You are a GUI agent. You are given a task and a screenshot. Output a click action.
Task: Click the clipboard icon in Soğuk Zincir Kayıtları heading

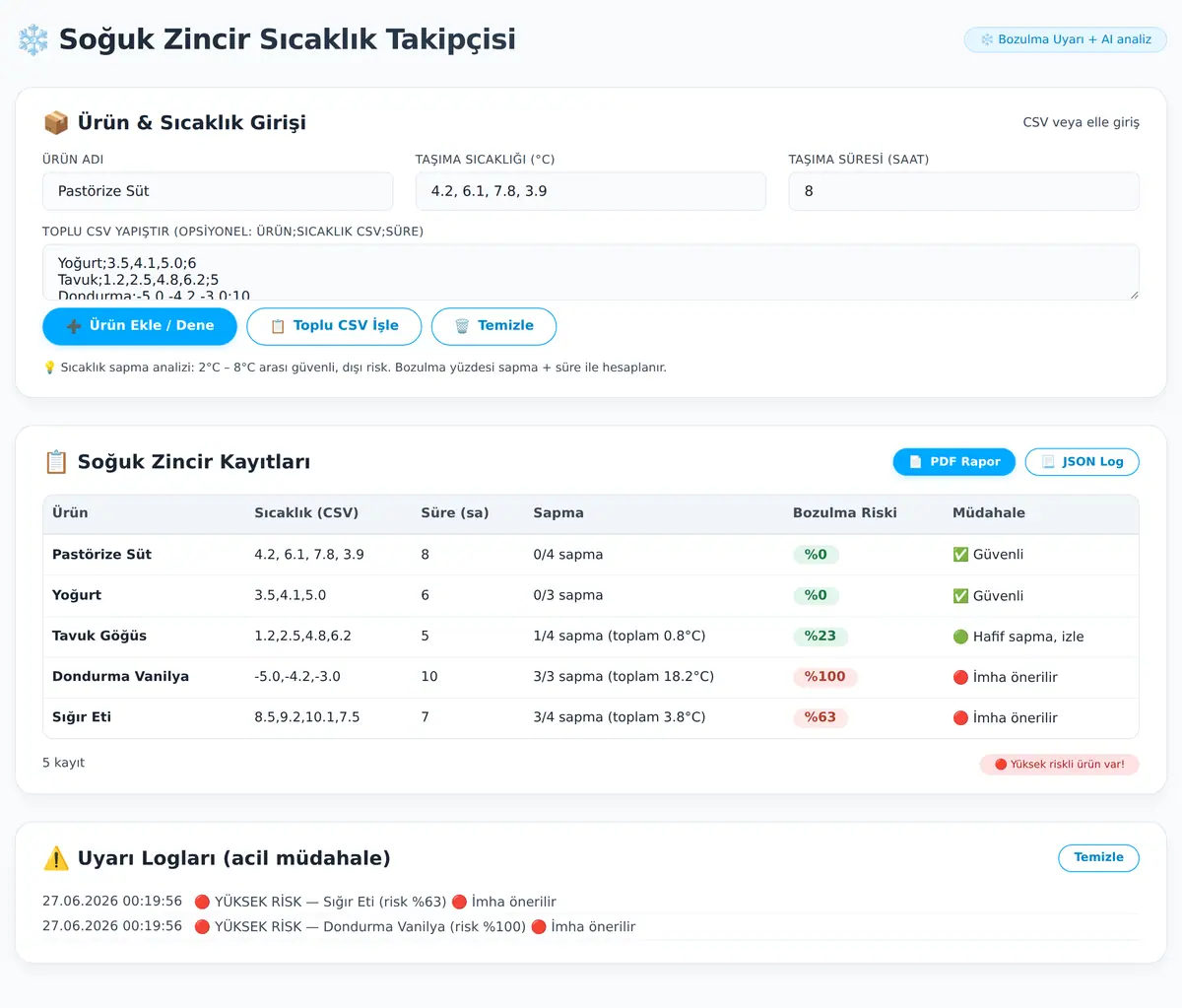56,462
